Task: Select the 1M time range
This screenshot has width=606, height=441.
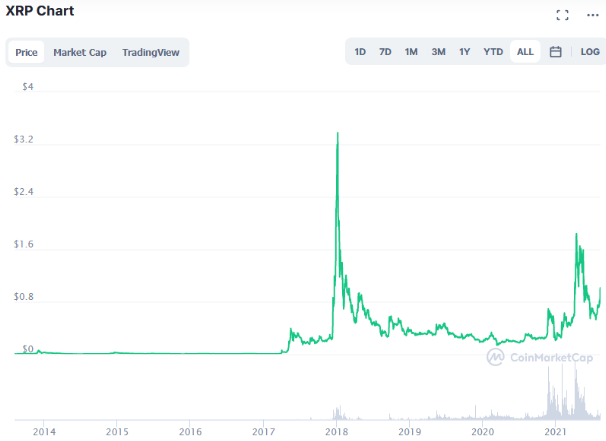Action: point(411,52)
